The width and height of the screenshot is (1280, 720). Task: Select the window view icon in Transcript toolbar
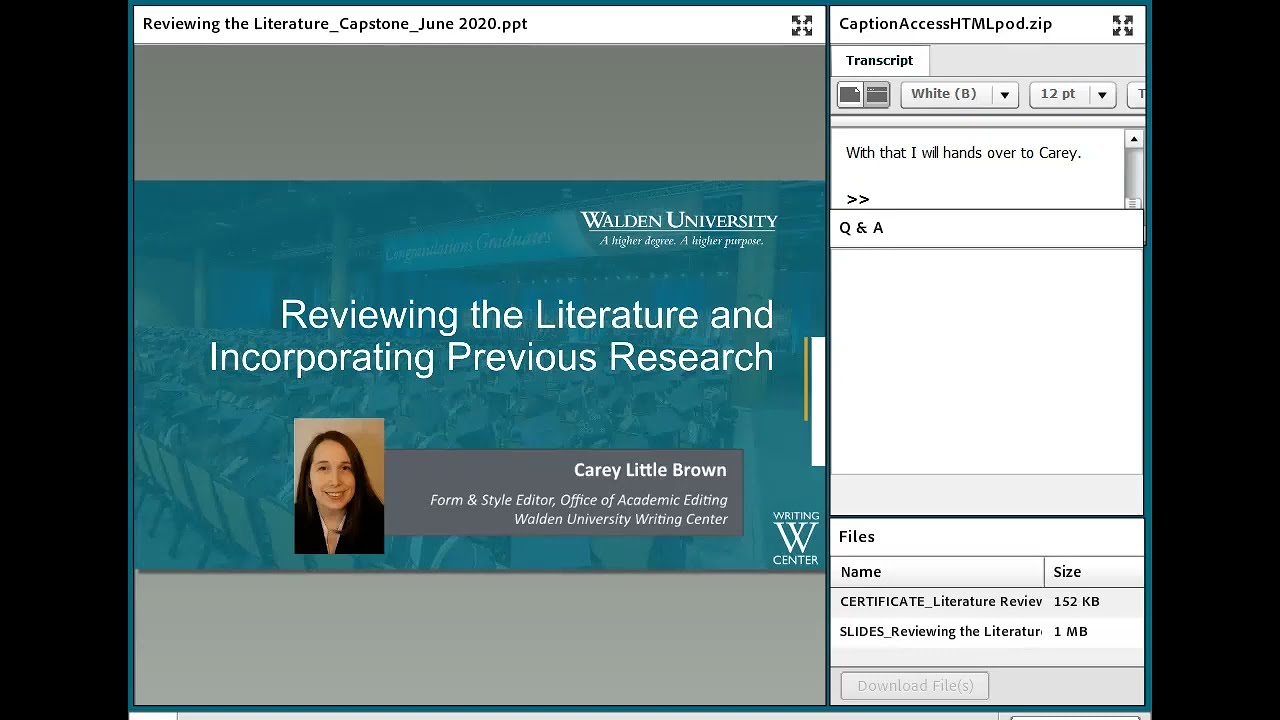pos(877,94)
